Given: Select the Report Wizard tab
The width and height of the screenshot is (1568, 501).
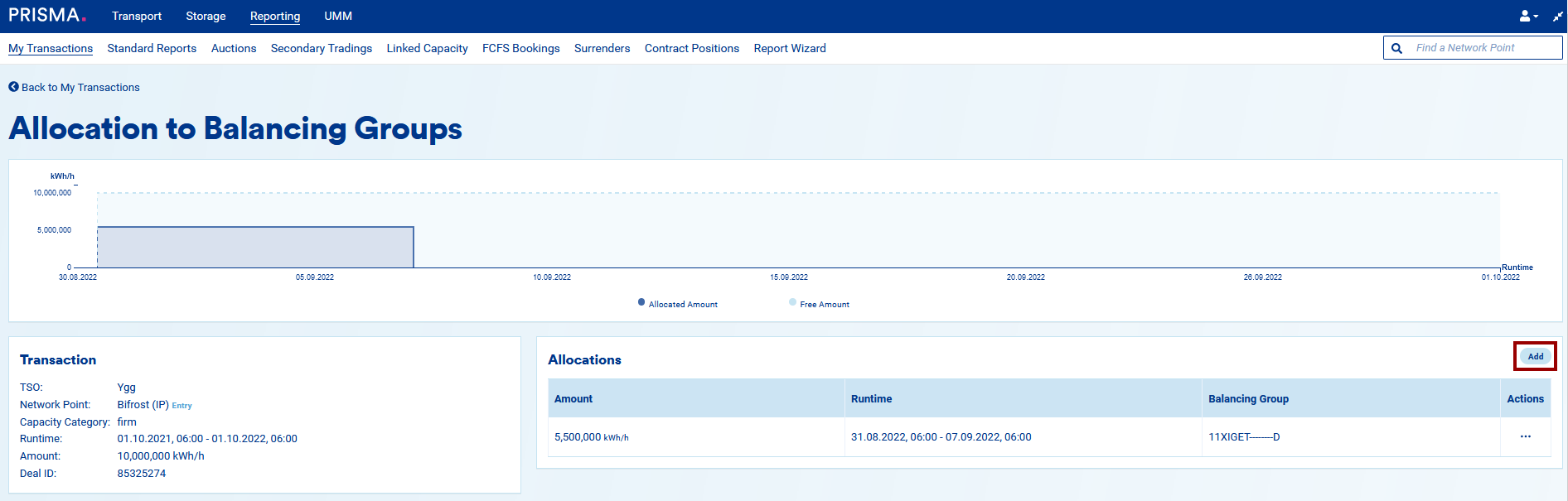Looking at the screenshot, I should click(789, 48).
